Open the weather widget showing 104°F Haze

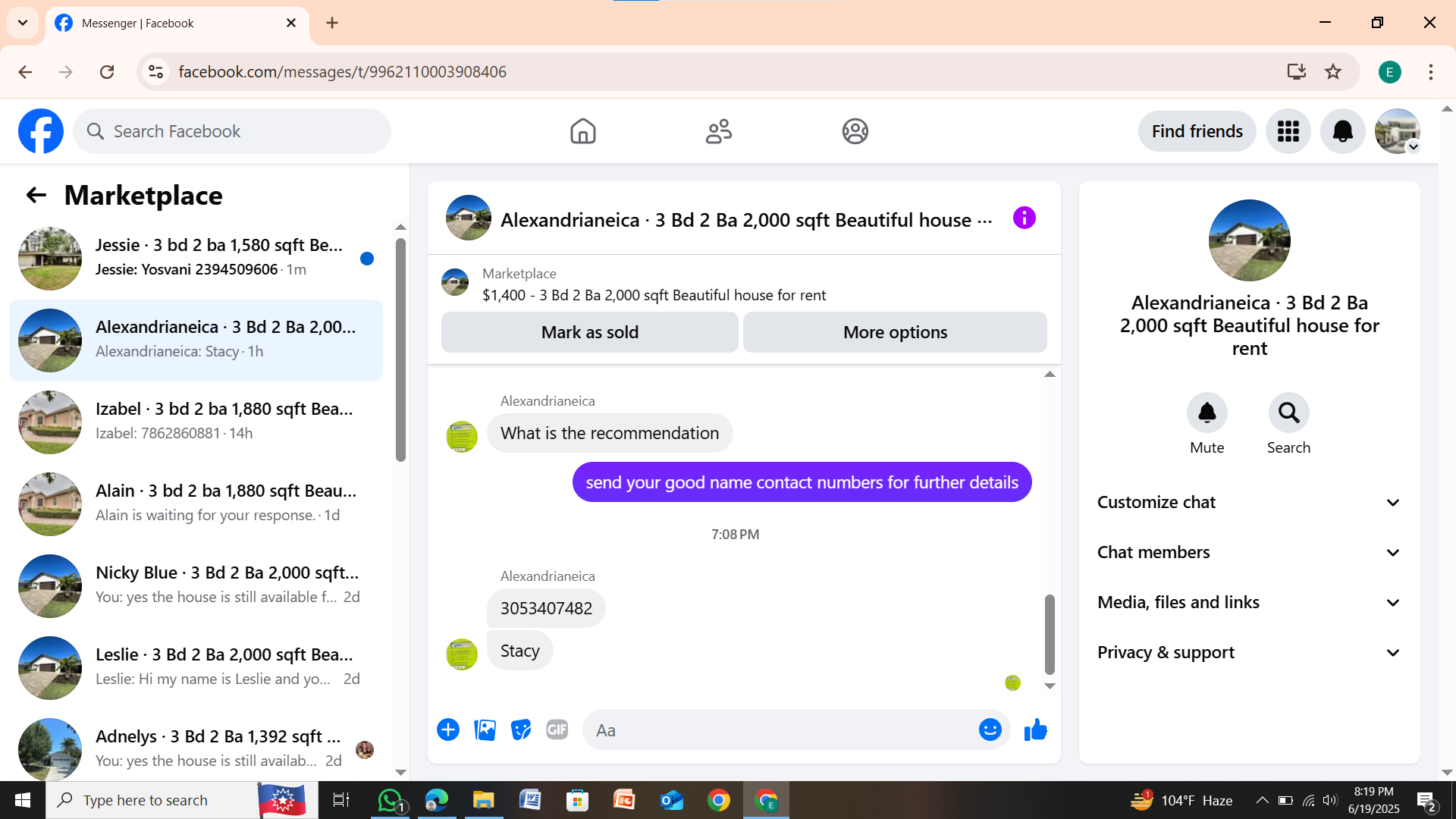pyautogui.click(x=1181, y=800)
